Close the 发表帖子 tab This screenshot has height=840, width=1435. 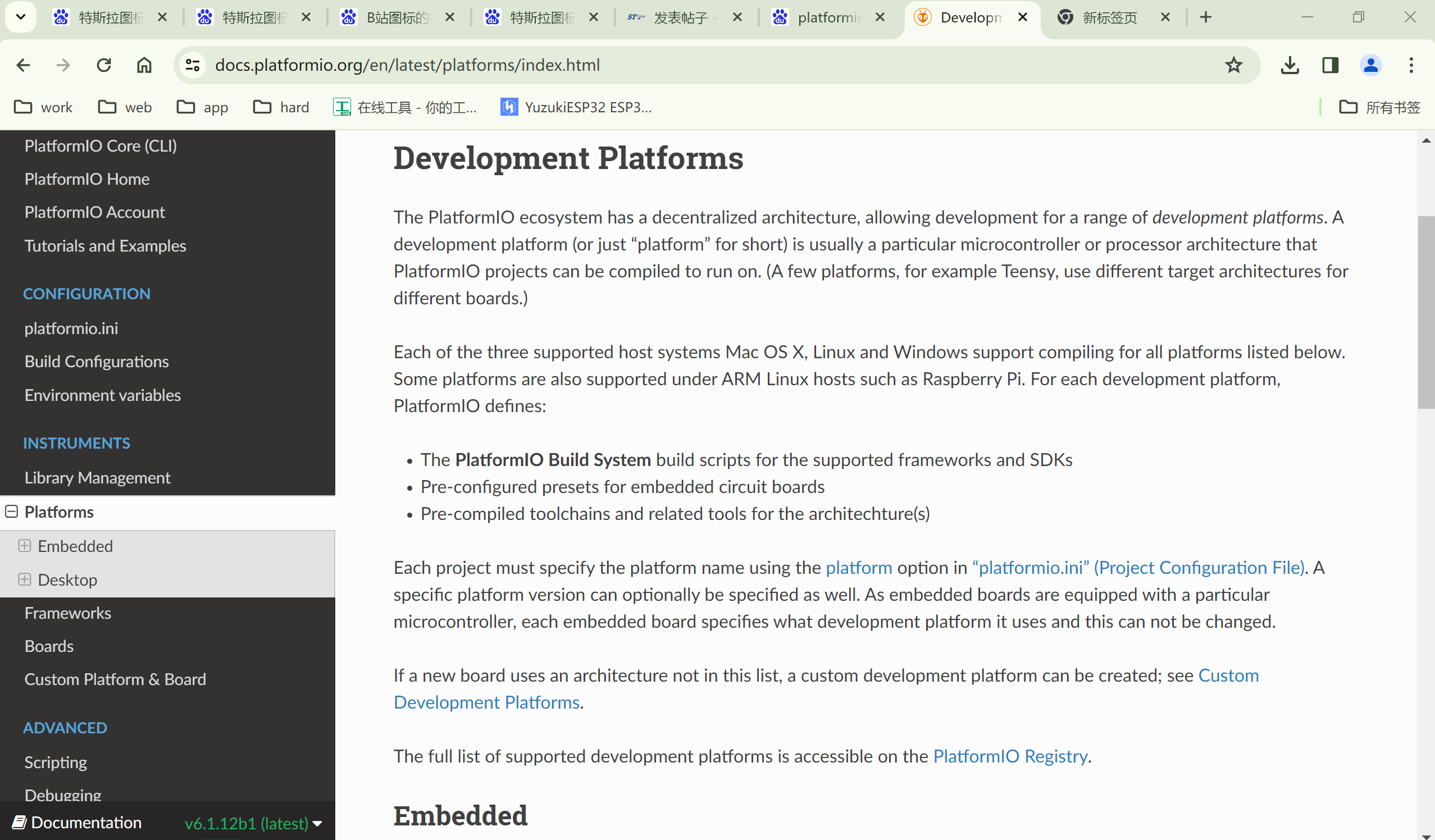click(737, 17)
